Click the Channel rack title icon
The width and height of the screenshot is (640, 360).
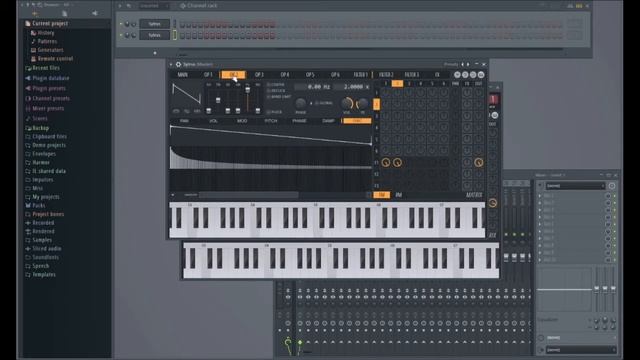183,6
